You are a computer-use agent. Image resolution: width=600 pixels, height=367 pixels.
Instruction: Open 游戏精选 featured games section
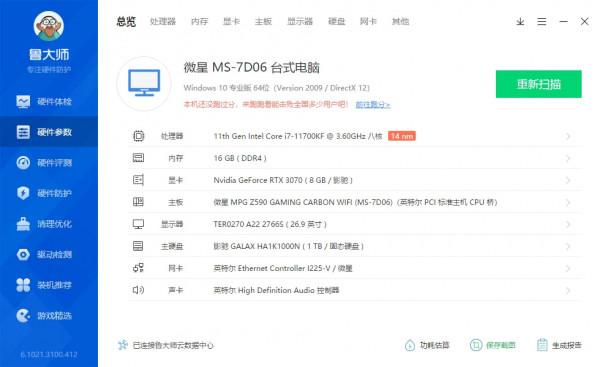pos(49,316)
